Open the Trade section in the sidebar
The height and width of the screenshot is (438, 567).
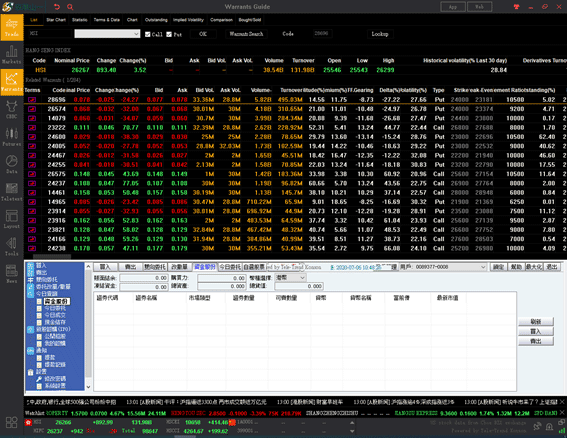12,27
